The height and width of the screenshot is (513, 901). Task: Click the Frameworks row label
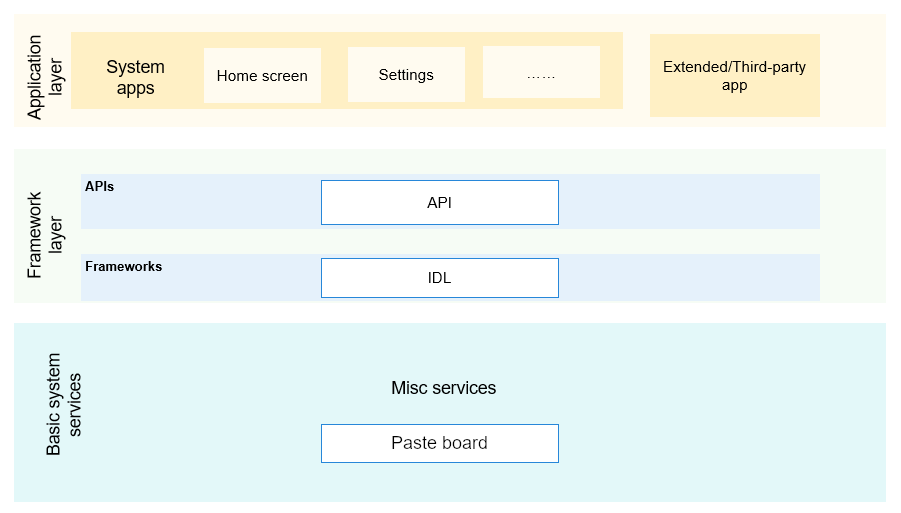(x=124, y=267)
